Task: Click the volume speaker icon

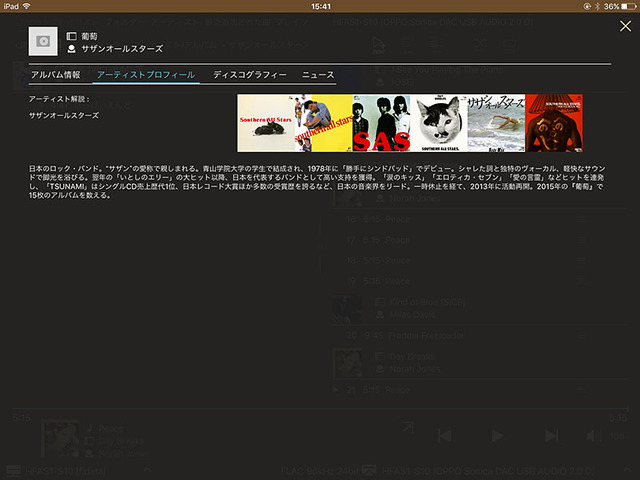Action: pos(592,435)
